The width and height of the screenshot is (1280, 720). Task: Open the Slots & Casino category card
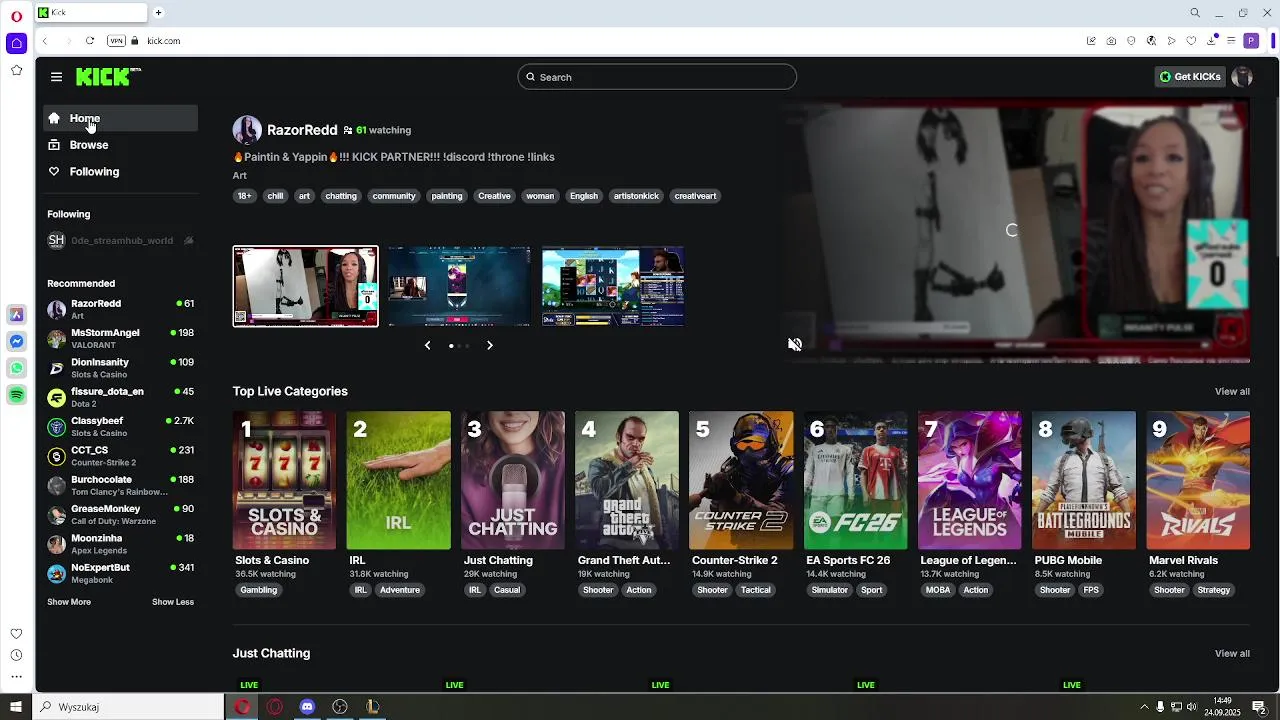[x=284, y=480]
